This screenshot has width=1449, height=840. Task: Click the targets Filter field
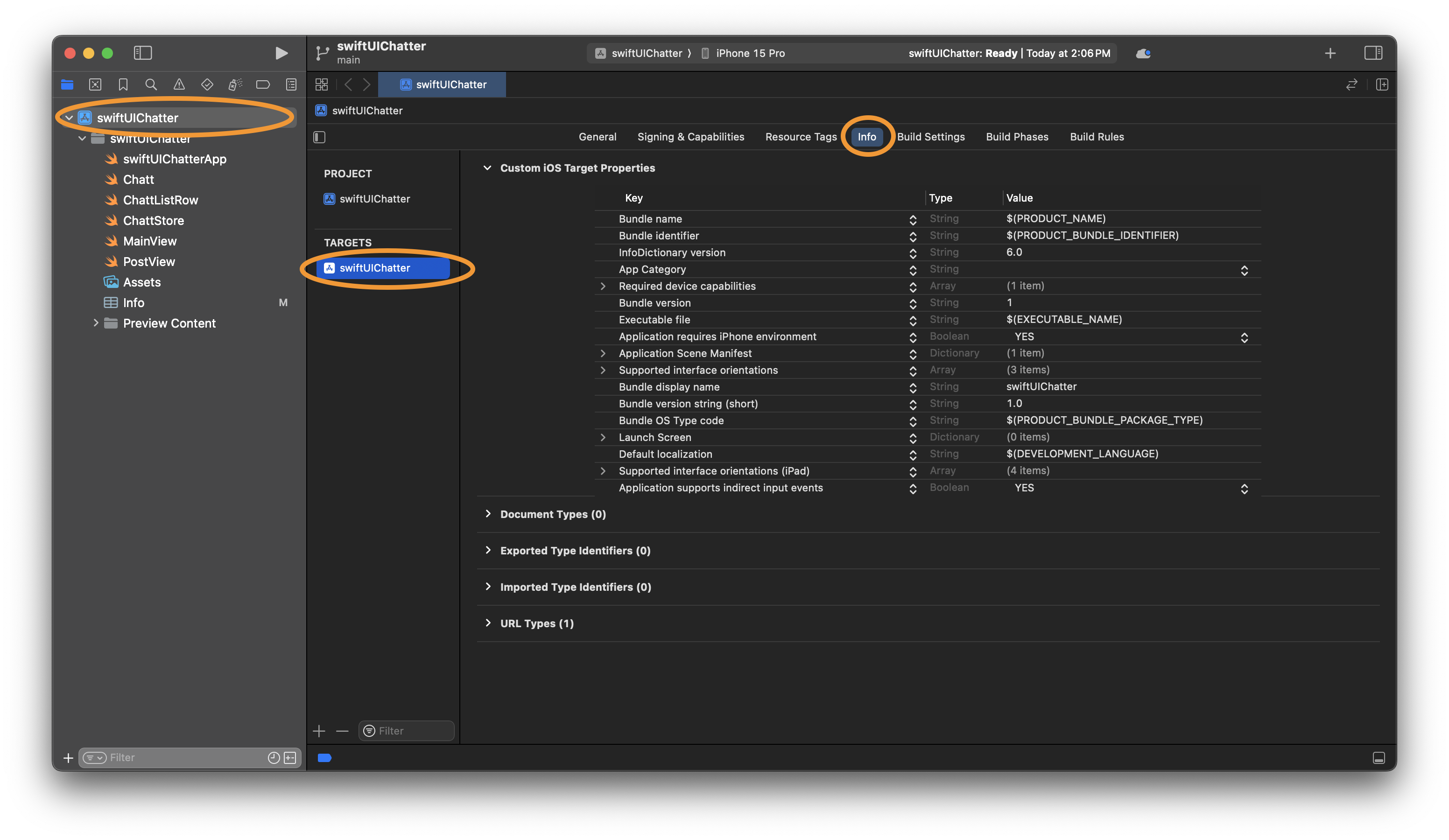(412, 731)
